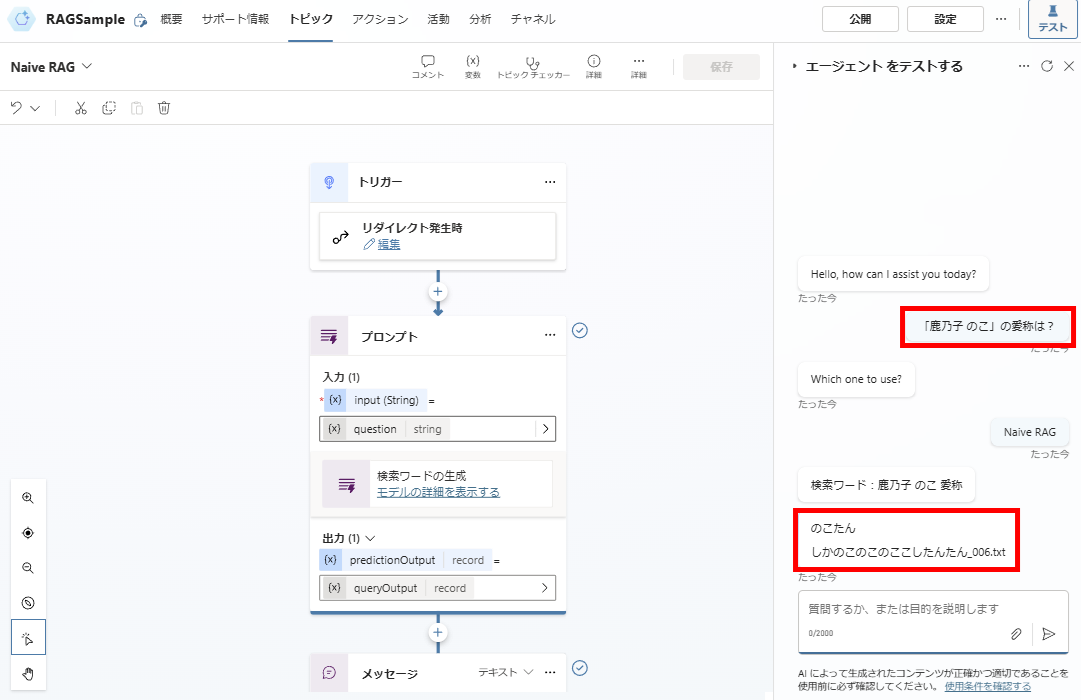The width and height of the screenshot is (1081, 700).
Task: Attach a file via the paperclip icon
Action: click(1016, 633)
